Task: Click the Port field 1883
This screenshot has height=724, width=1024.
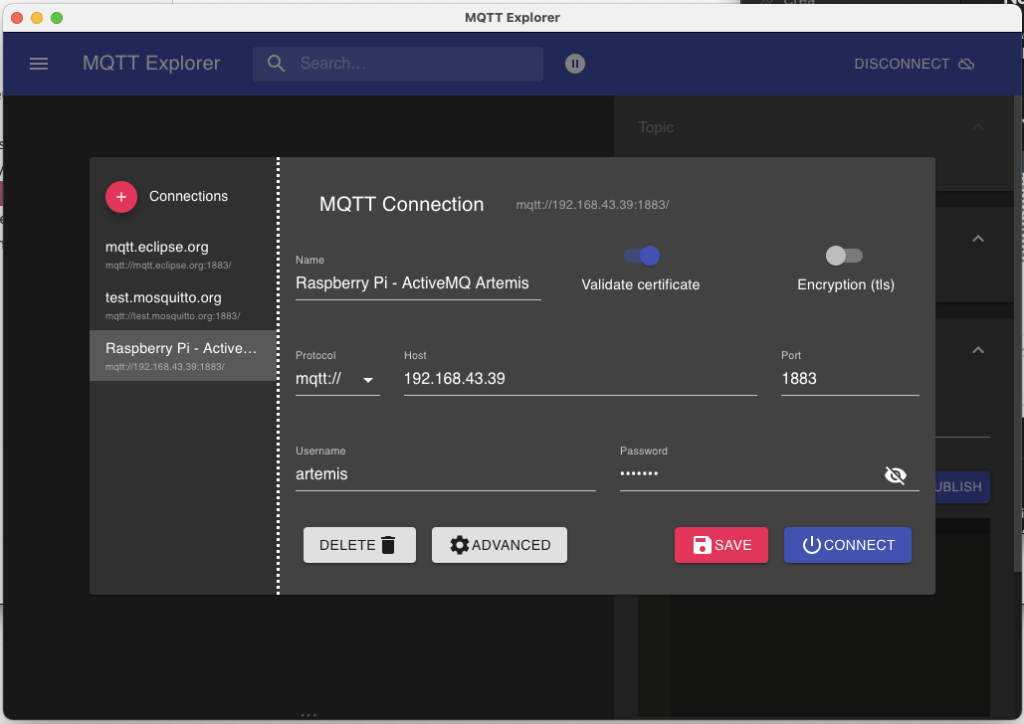Action: pyautogui.click(x=850, y=379)
